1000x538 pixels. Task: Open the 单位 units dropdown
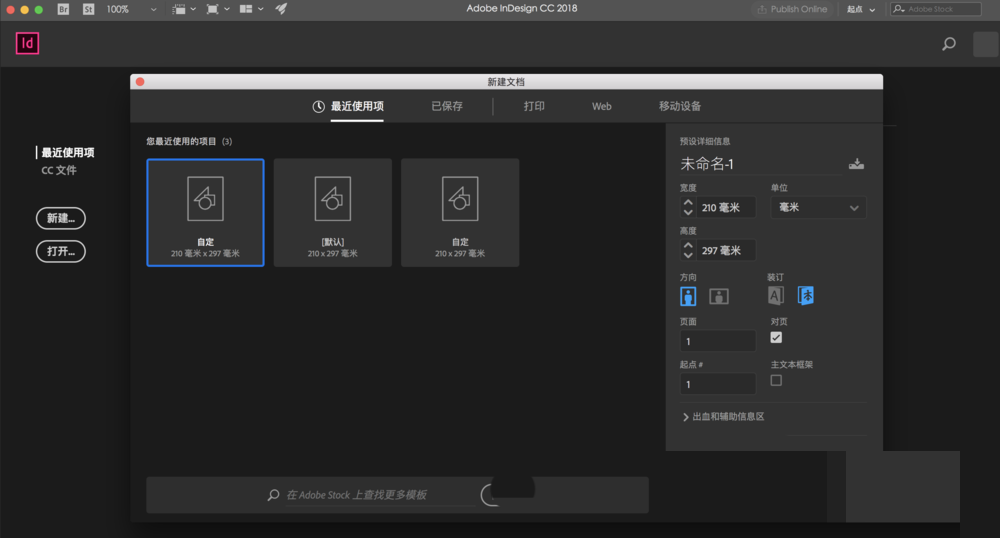point(817,208)
